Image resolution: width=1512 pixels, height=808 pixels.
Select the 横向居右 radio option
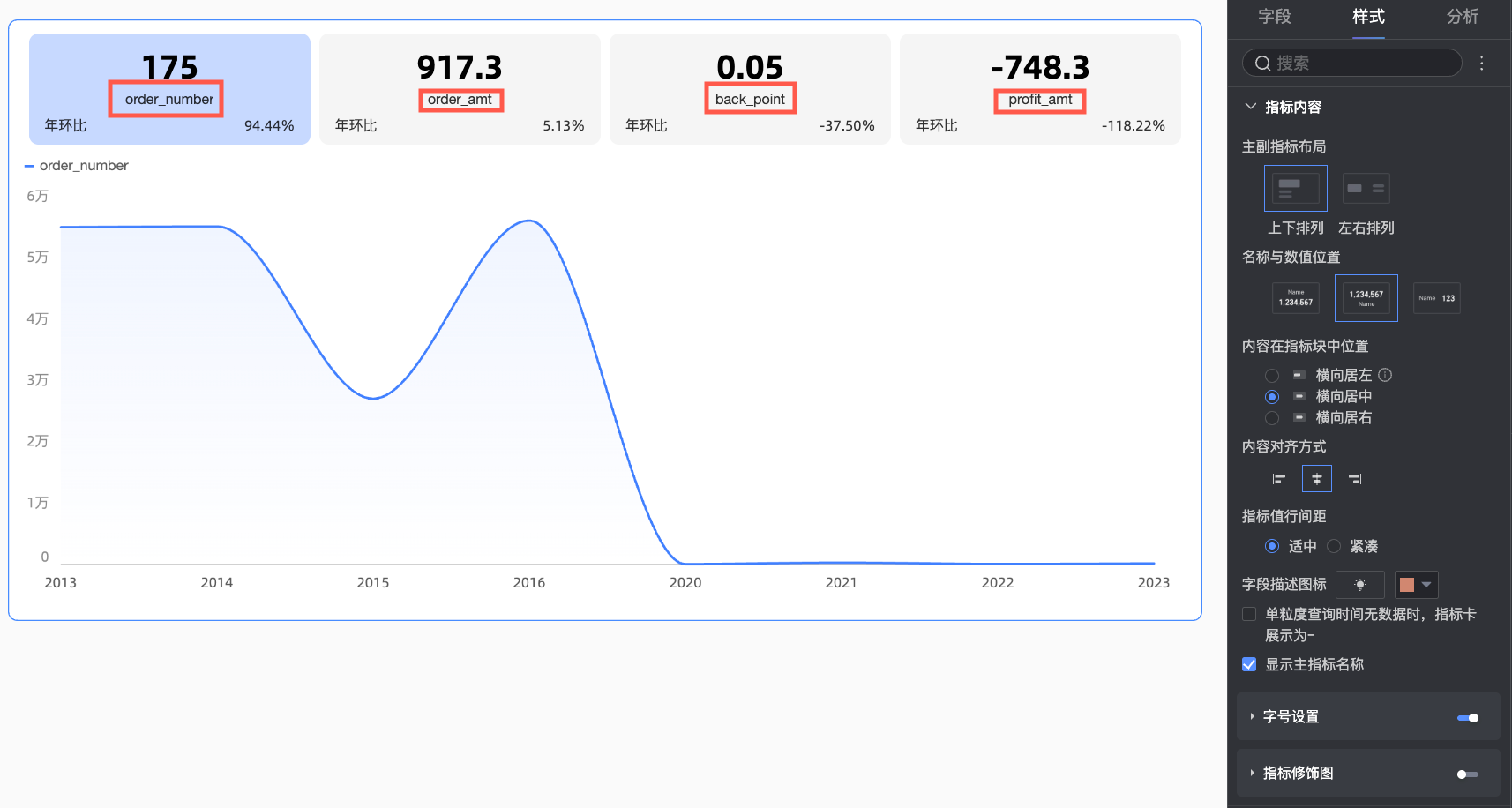(x=1272, y=418)
